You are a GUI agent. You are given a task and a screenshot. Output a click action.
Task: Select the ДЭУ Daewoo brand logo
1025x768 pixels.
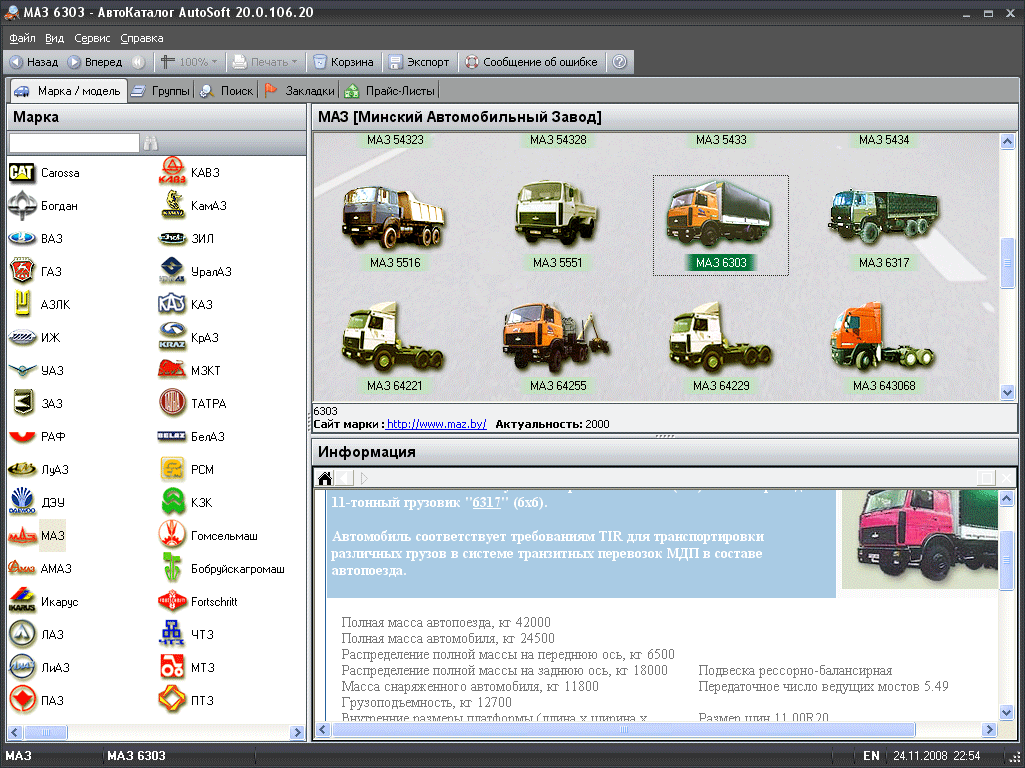click(x=22, y=502)
